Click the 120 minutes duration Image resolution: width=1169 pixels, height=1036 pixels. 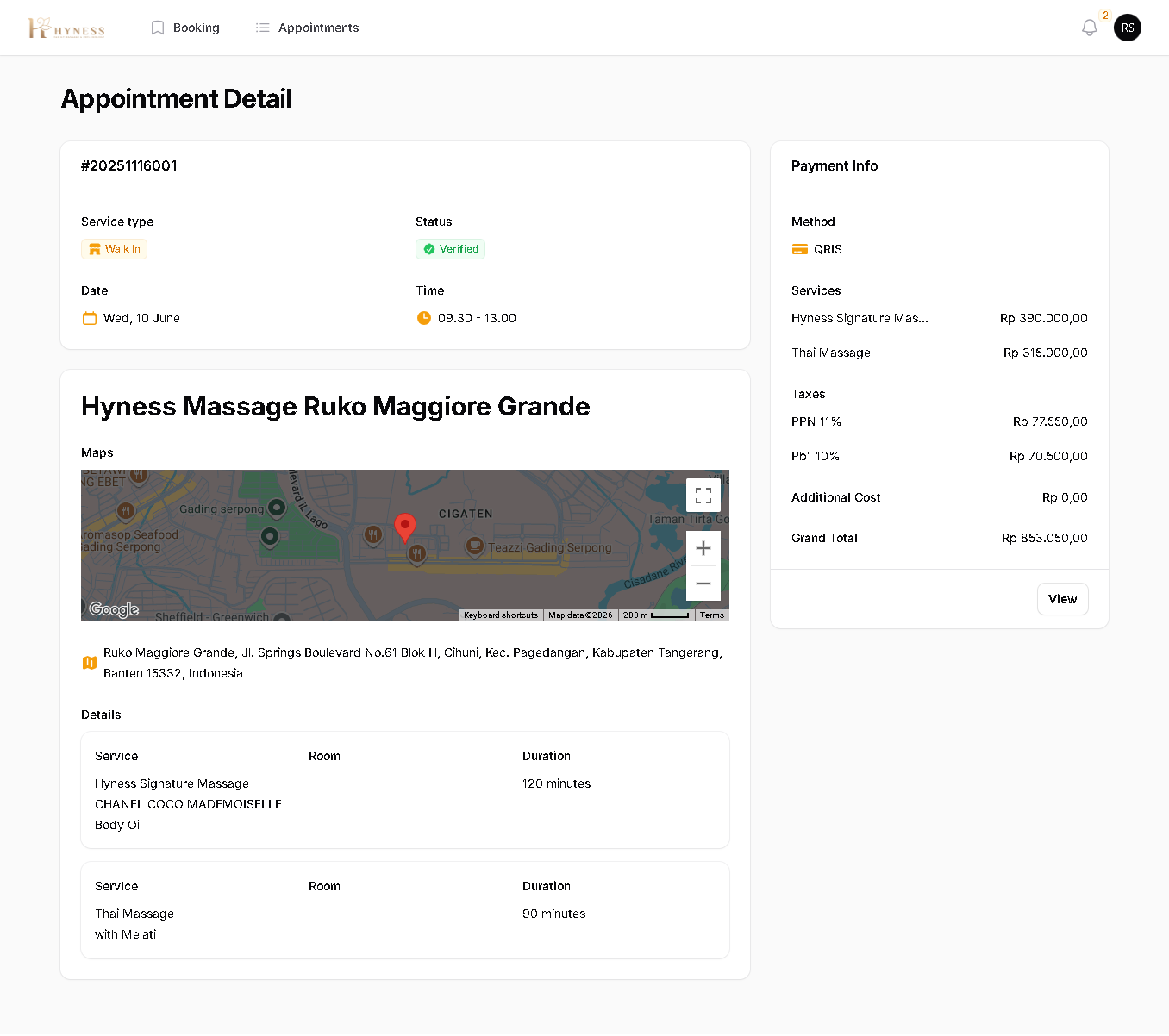coord(557,783)
